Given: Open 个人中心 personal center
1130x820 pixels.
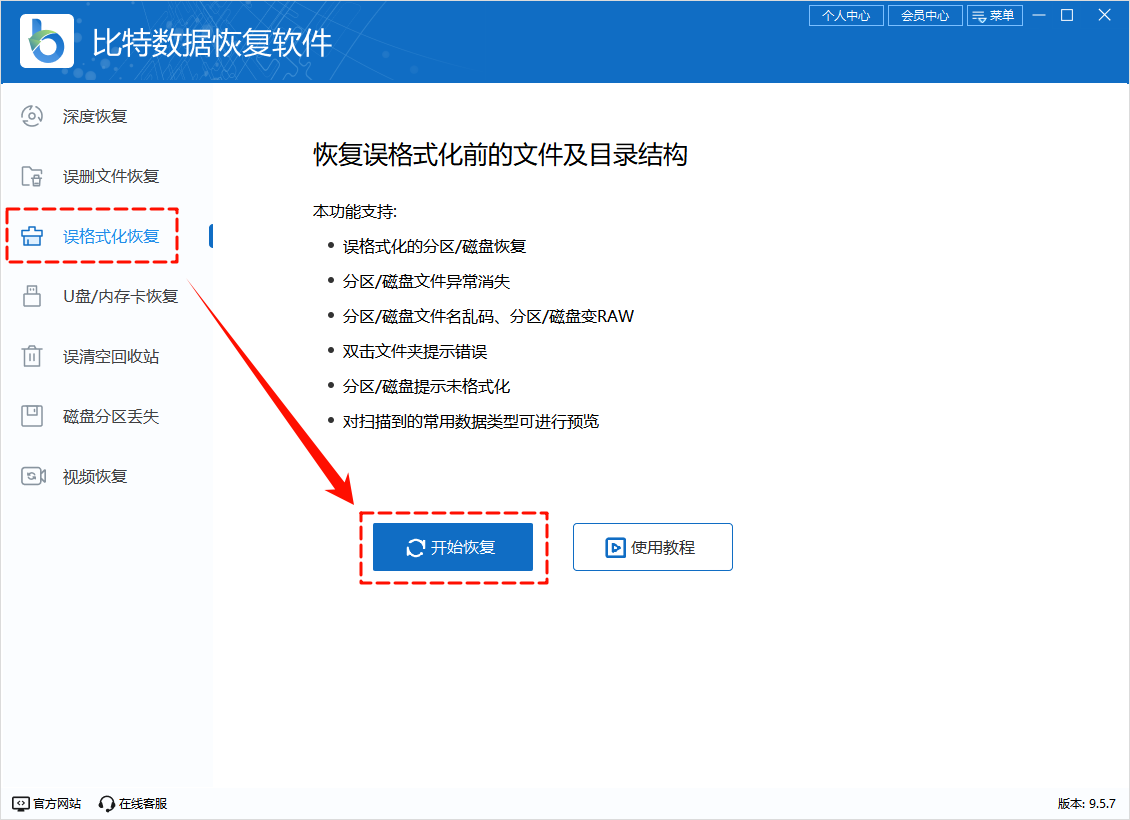Looking at the screenshot, I should pos(846,15).
